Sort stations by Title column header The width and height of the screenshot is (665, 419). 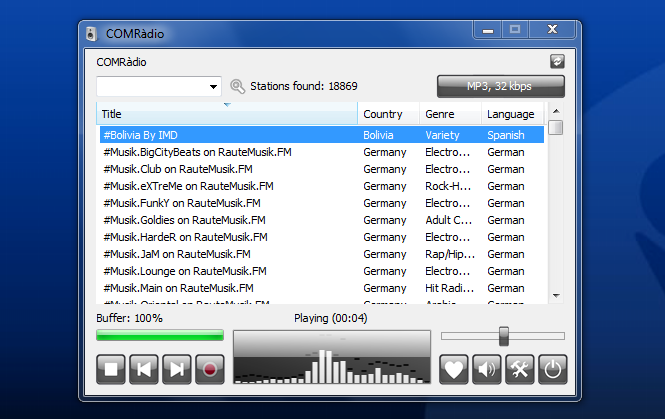coord(226,114)
